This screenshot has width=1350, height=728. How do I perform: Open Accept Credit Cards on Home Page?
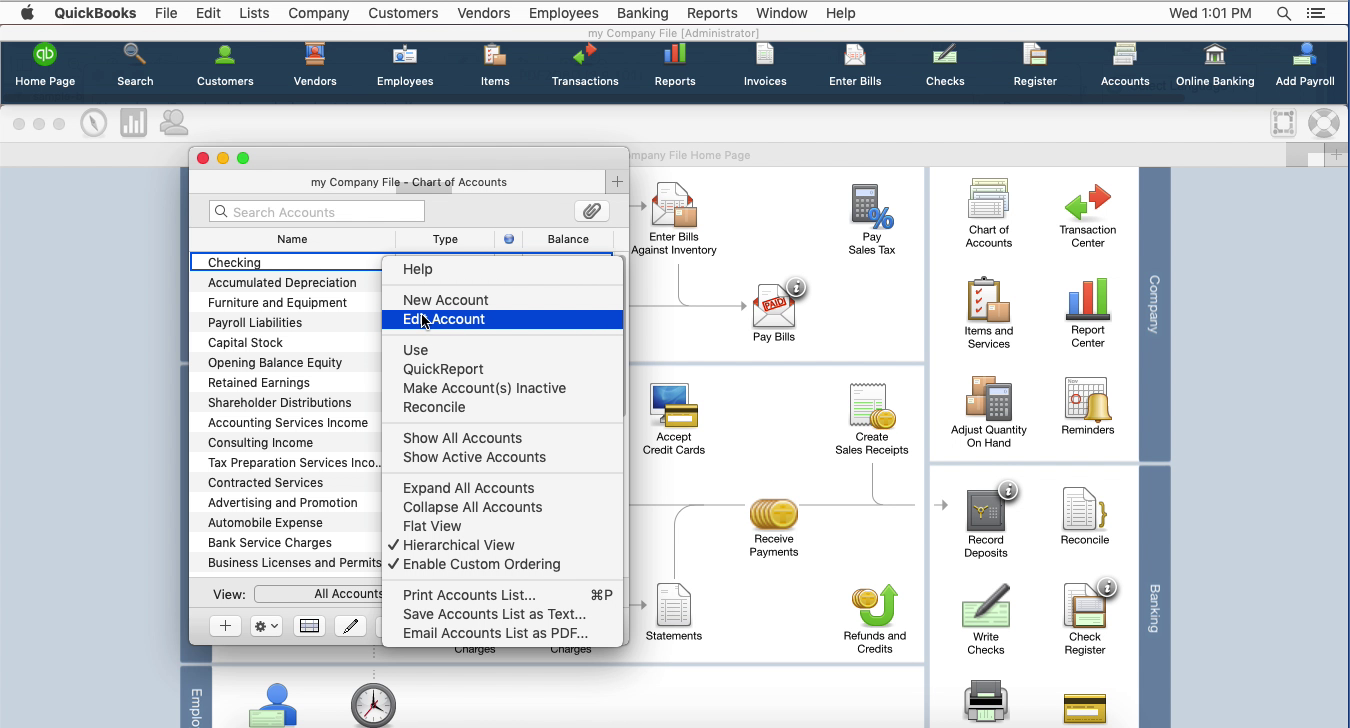coord(674,419)
